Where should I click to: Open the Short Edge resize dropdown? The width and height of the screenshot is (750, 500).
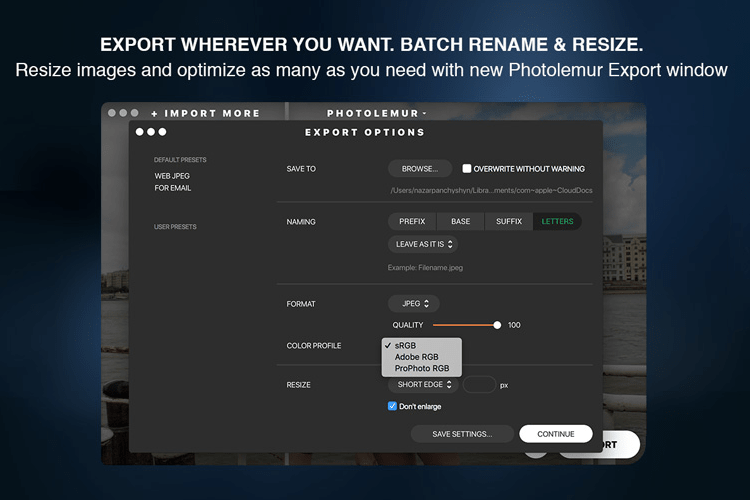coord(423,385)
